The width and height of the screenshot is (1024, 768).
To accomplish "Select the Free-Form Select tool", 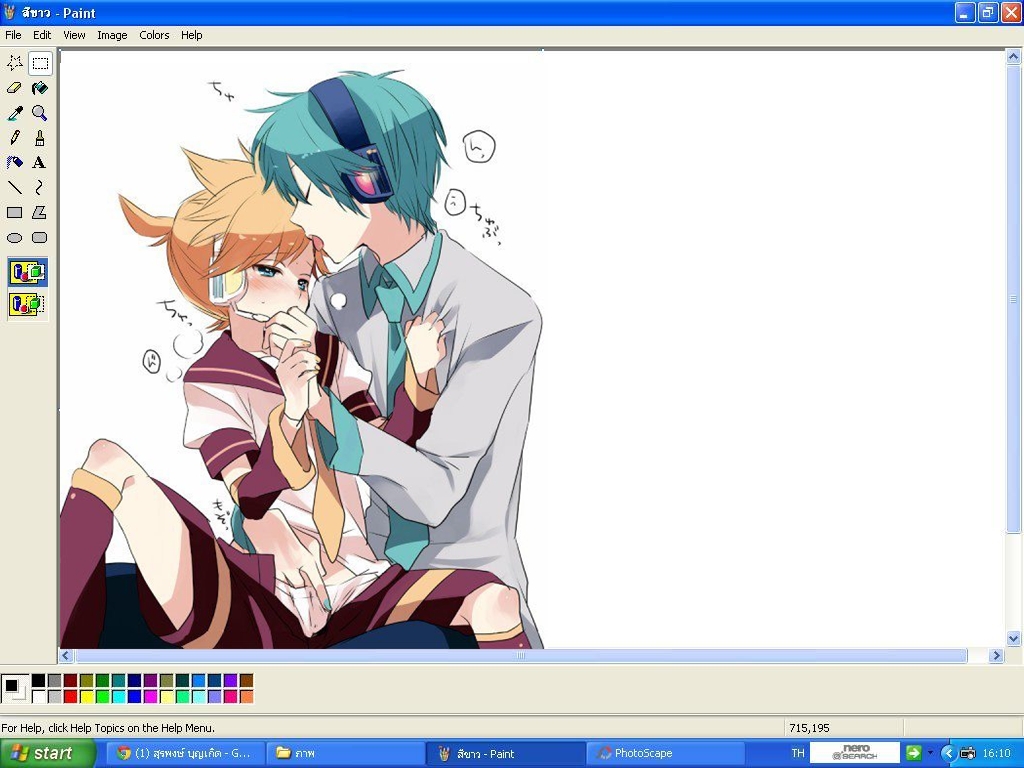I will click(x=14, y=63).
